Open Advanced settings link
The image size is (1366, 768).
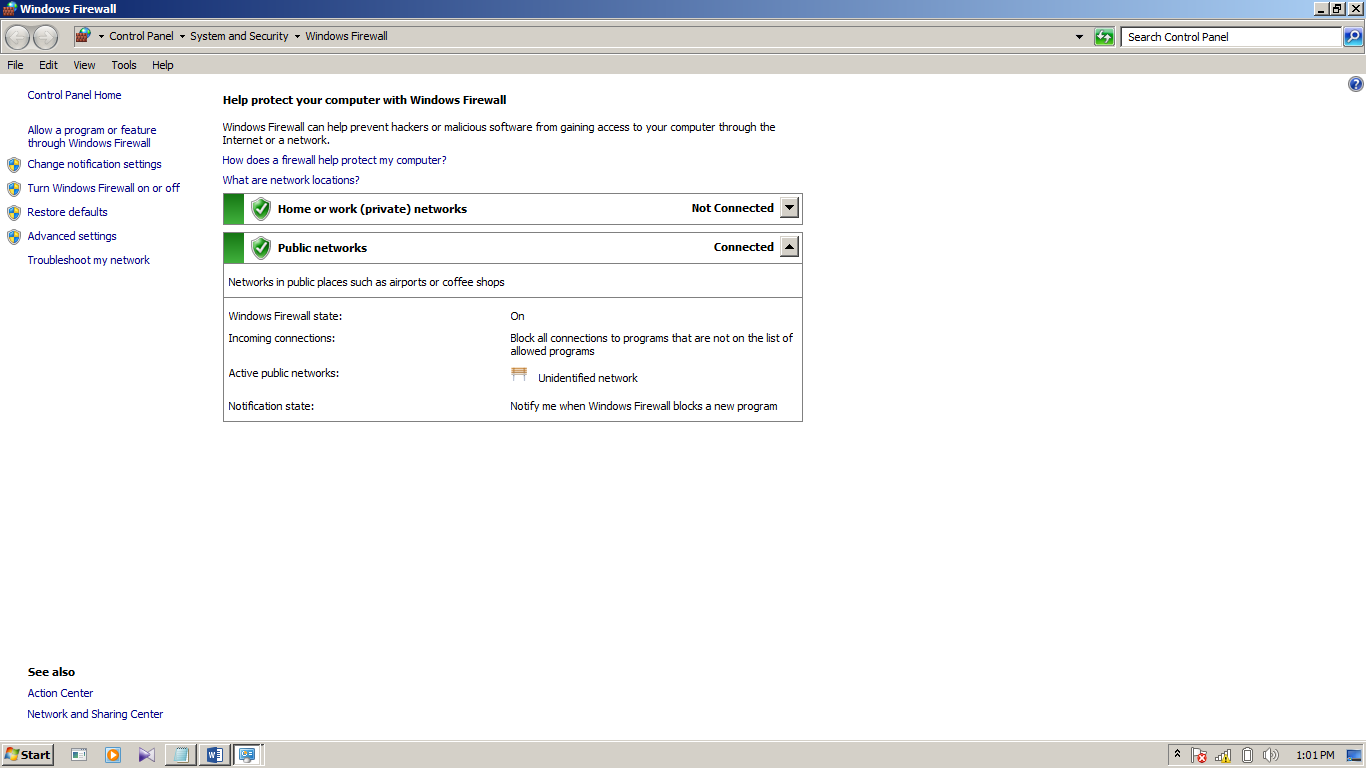coord(72,236)
